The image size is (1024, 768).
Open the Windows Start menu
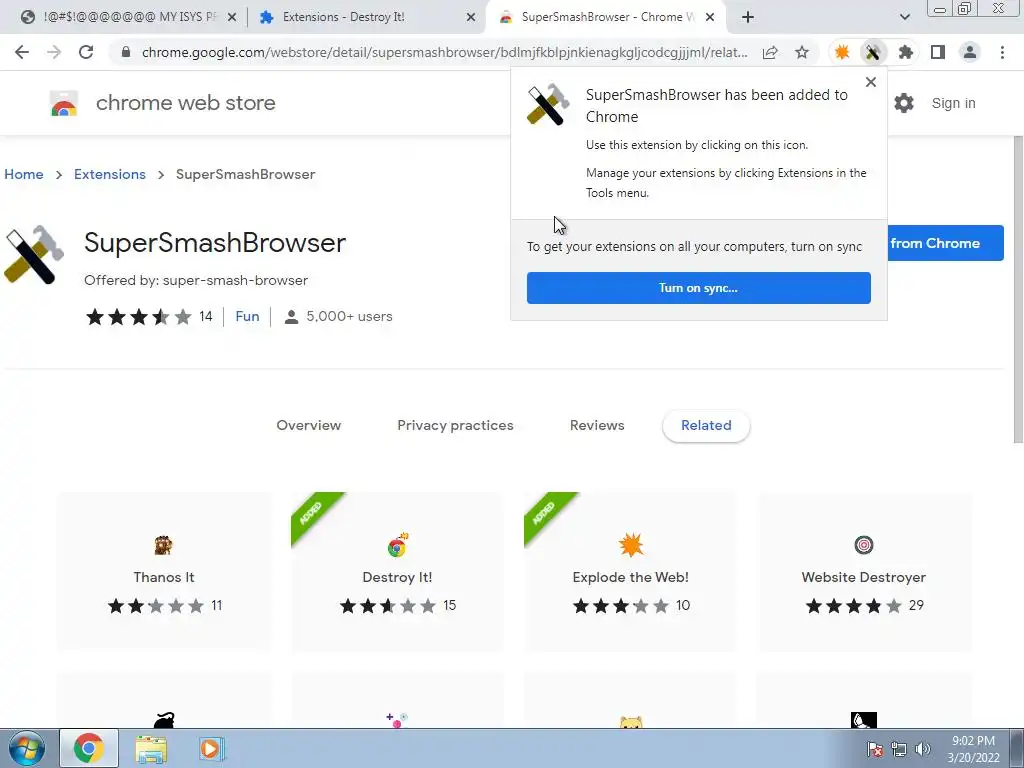point(26,748)
